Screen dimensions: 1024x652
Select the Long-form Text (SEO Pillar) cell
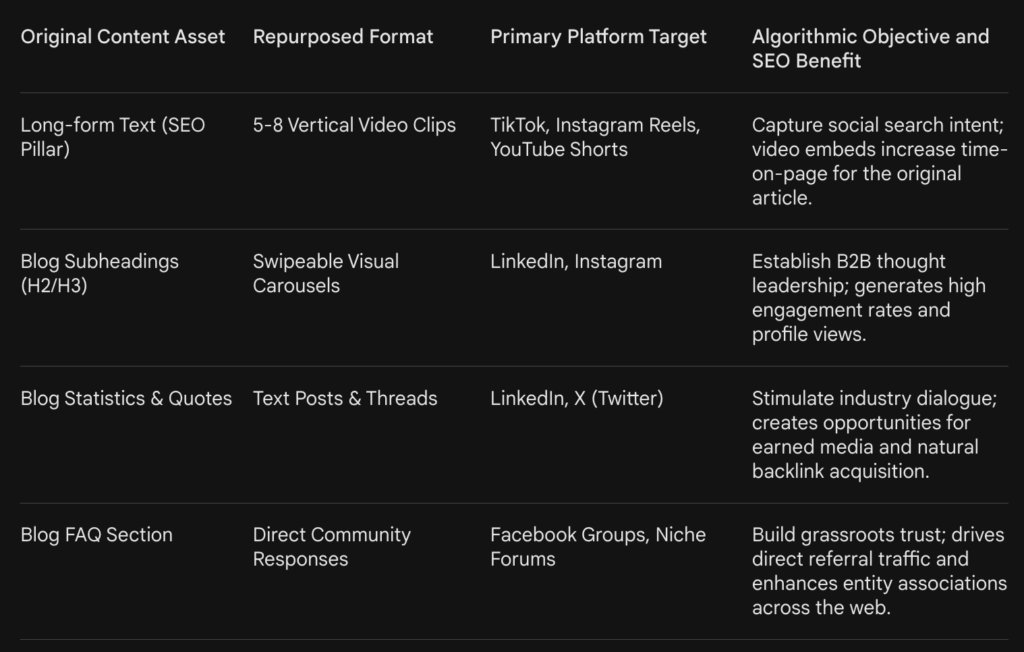coord(112,137)
